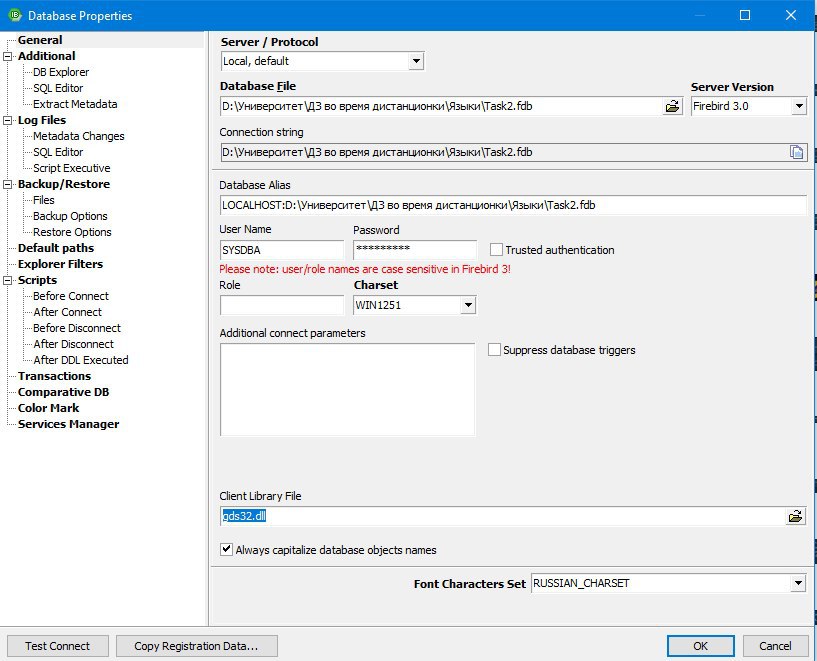Collapse the Backup/Restore tree node
The width and height of the screenshot is (817, 661).
tap(7, 184)
